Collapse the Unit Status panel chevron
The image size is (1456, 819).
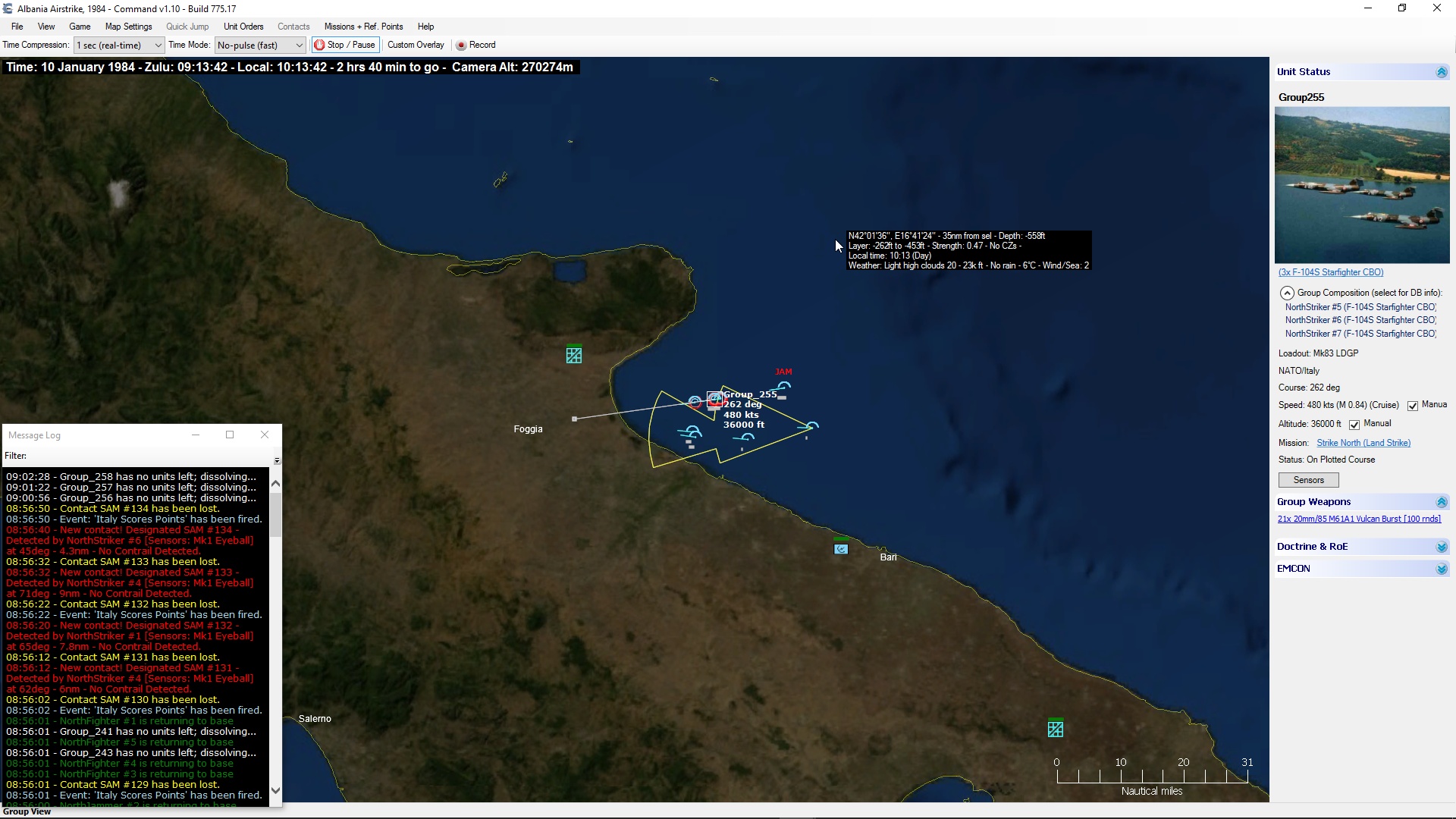(x=1441, y=72)
